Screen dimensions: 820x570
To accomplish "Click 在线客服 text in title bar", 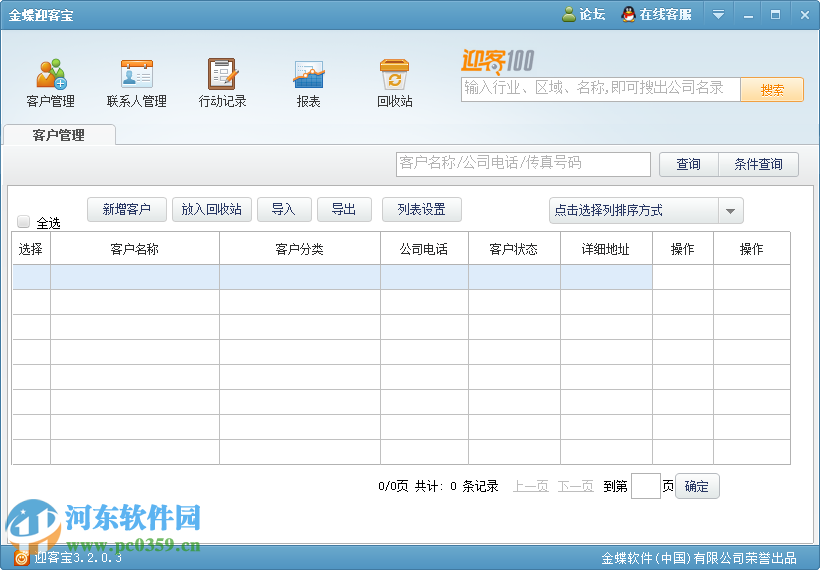I will pyautogui.click(x=666, y=14).
